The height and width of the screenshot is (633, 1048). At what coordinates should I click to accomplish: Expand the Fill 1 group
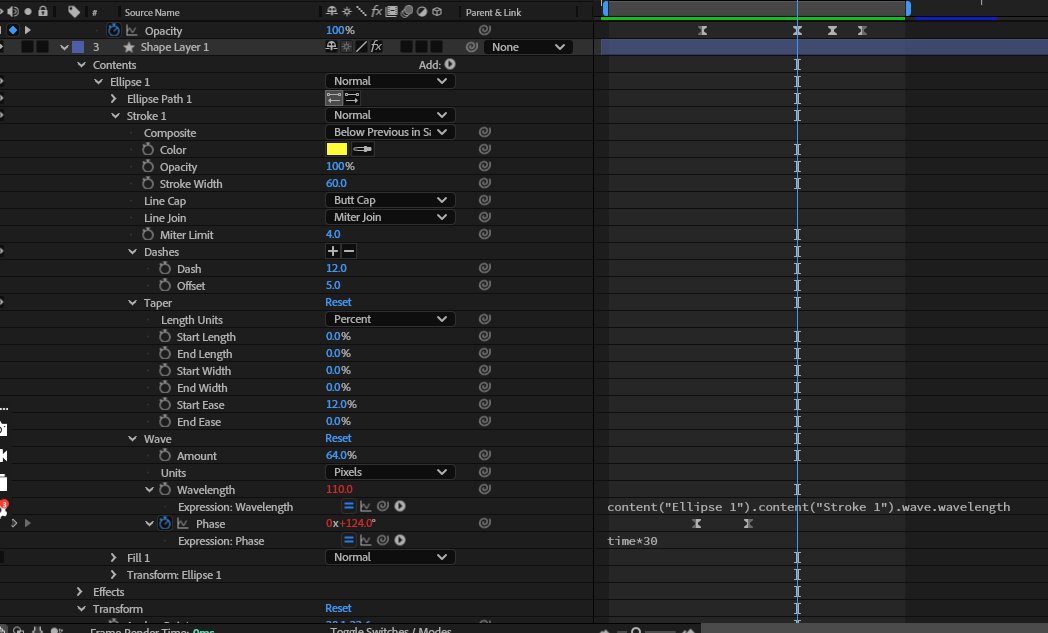(114, 557)
